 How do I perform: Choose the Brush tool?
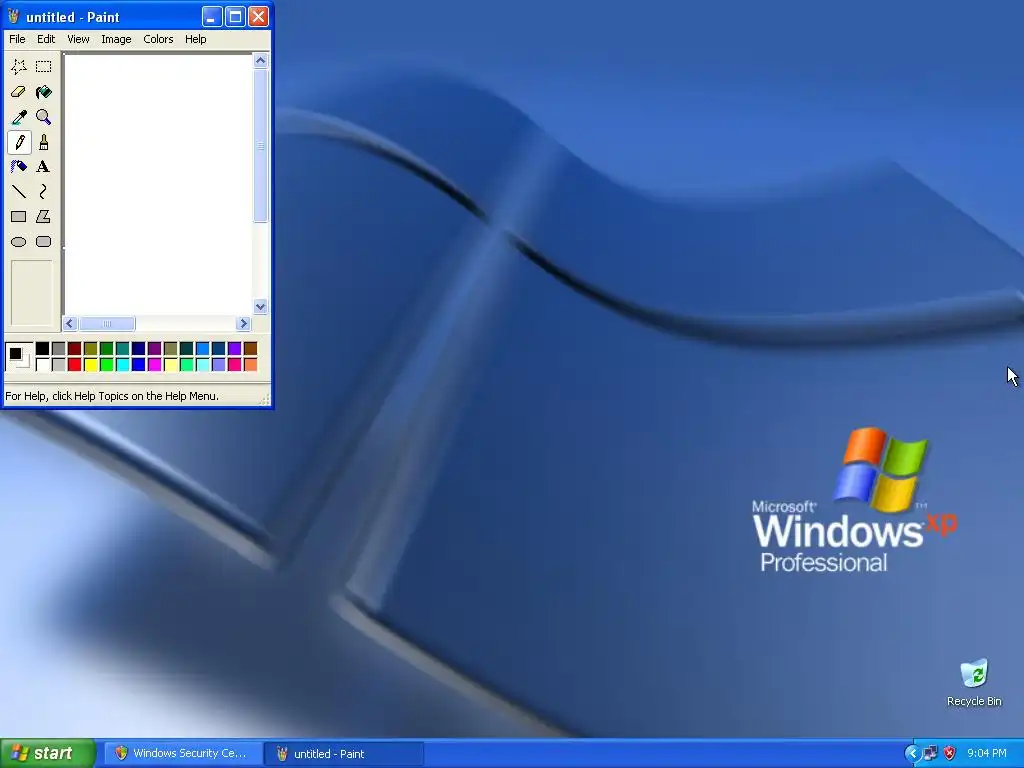tap(44, 142)
